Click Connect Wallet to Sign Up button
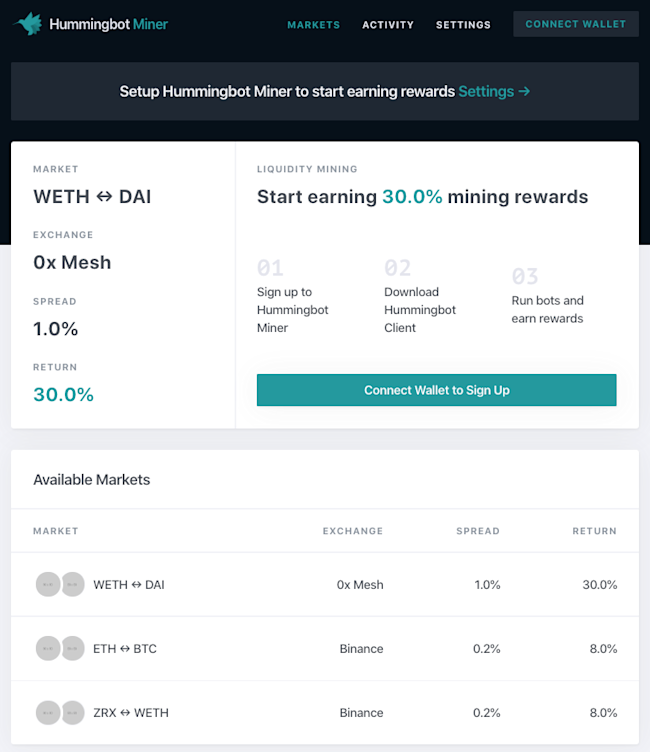Viewport: 650px width, 752px height. click(437, 390)
